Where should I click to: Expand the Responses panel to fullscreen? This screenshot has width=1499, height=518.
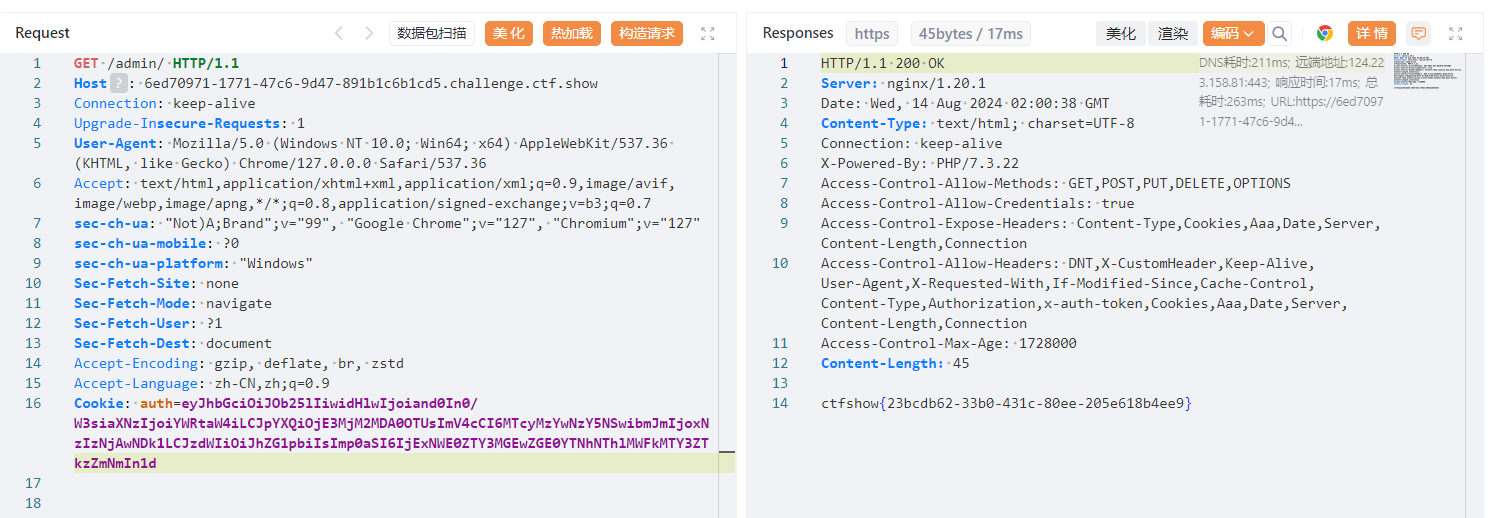pyautogui.click(x=1456, y=33)
